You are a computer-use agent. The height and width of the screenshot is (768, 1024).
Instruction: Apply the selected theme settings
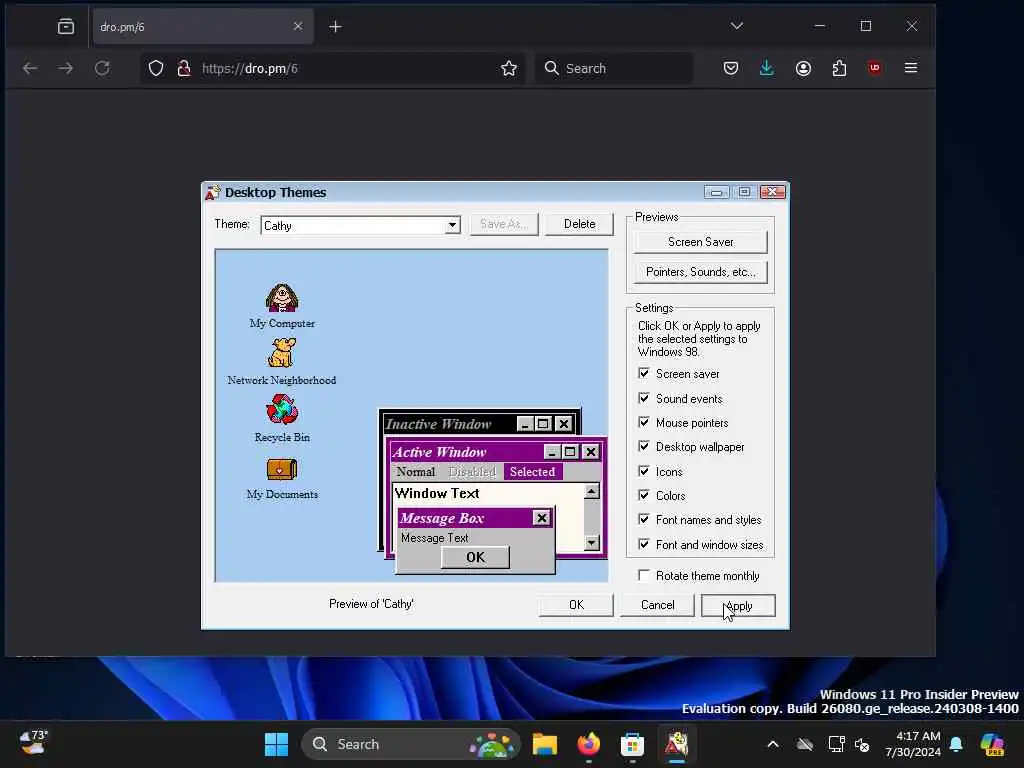[738, 605]
